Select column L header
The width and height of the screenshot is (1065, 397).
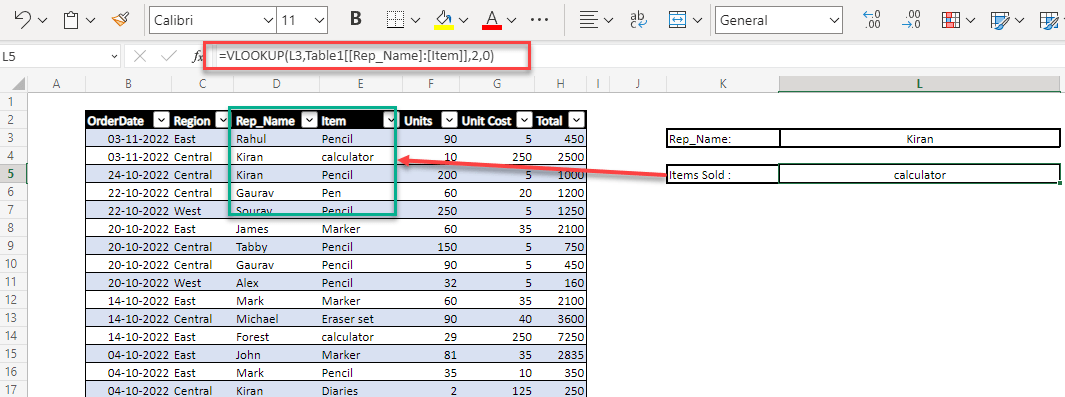[920, 83]
